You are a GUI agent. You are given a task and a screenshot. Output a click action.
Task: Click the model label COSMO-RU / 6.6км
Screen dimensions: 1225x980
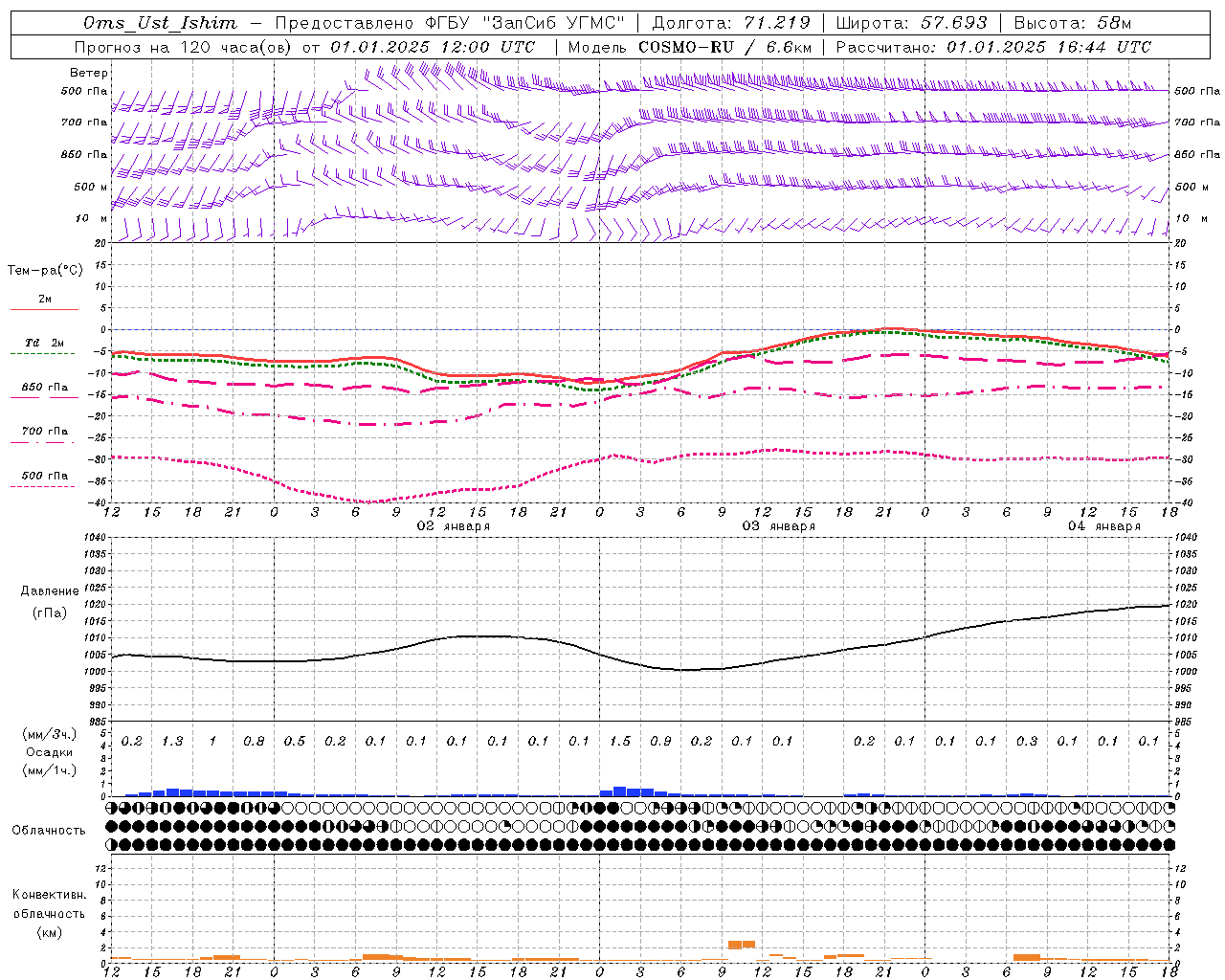coord(725,47)
